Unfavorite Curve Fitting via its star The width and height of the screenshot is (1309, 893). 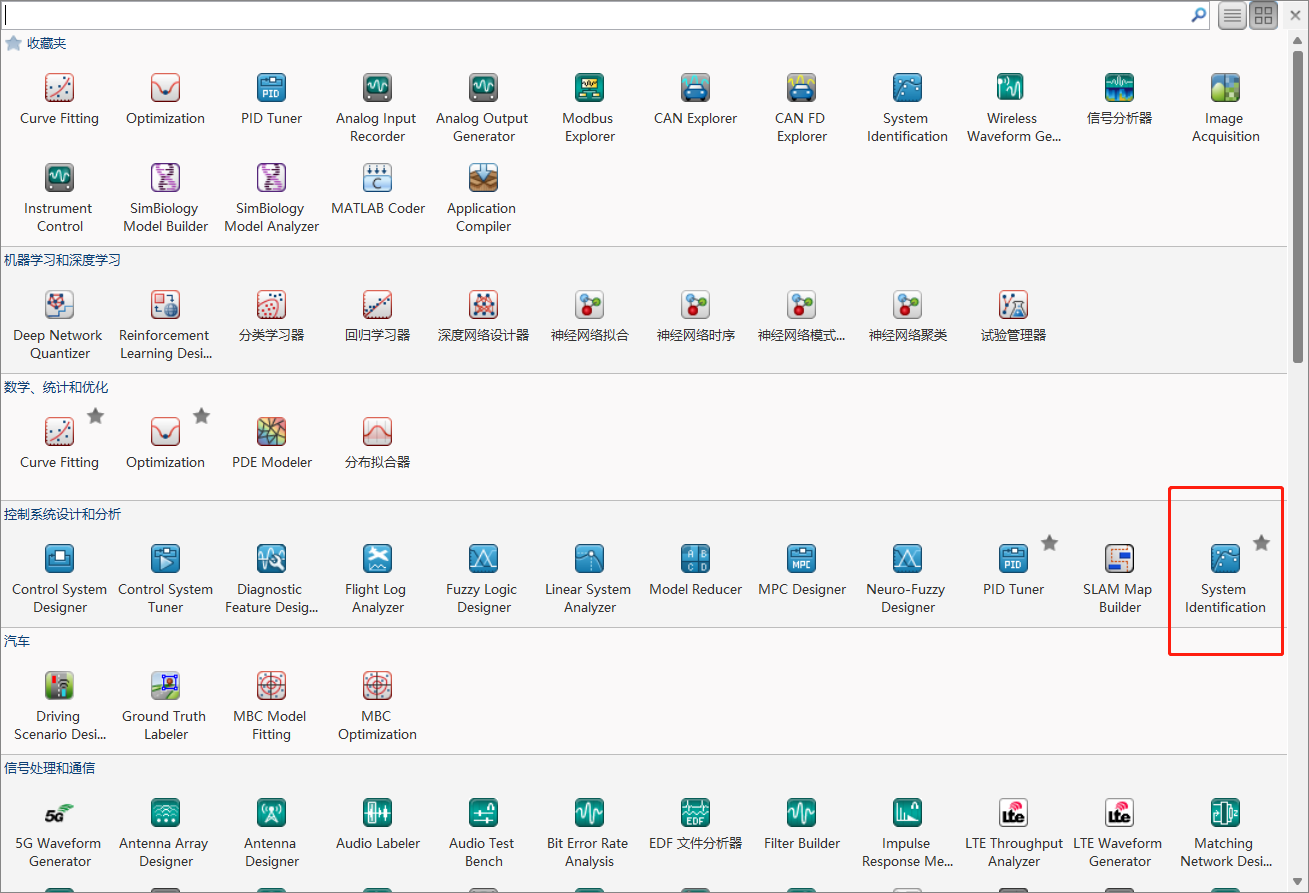[96, 416]
